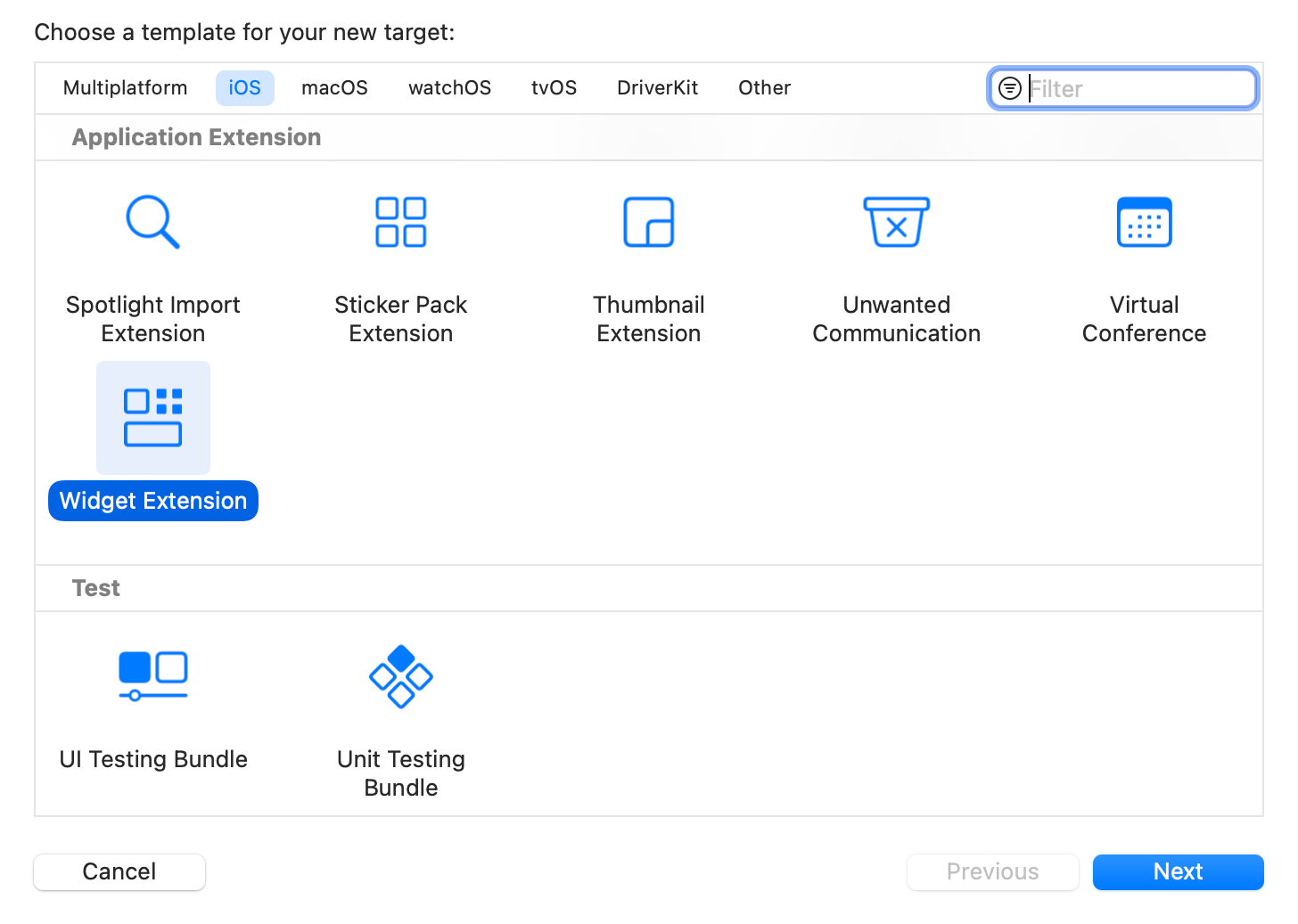Focus the Filter text field

tap(1138, 88)
